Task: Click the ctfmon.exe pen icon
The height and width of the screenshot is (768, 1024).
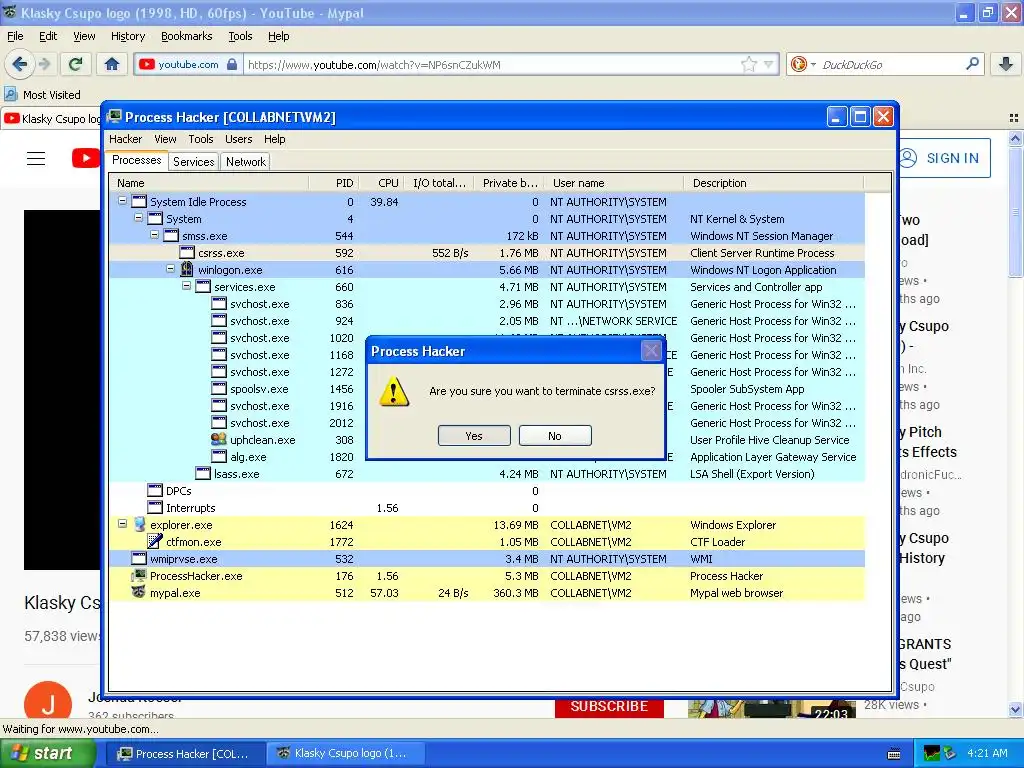Action: (155, 541)
